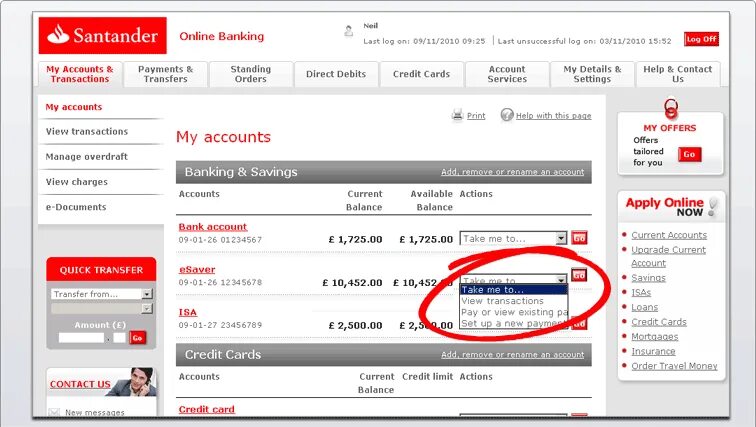Click My Offers Go button

pyautogui.click(x=689, y=154)
